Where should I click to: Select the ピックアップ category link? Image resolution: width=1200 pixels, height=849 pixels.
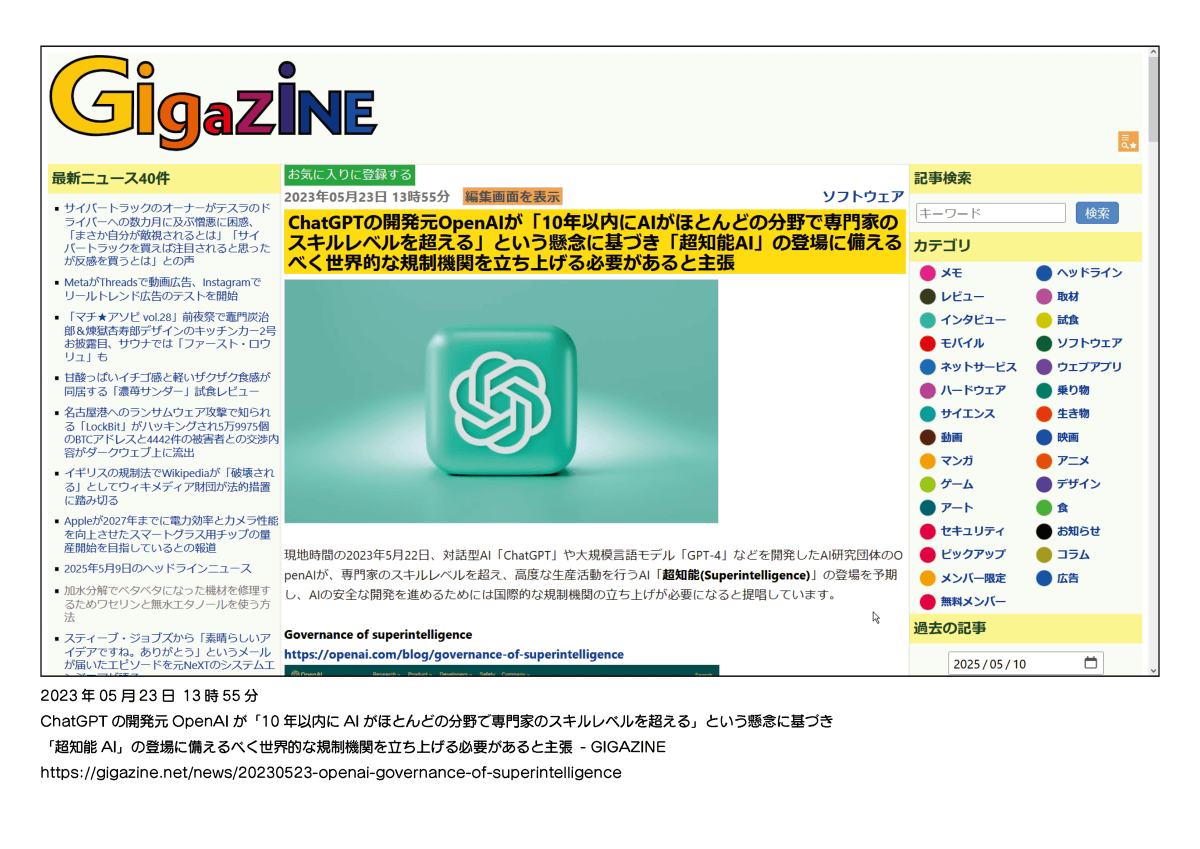click(x=973, y=554)
